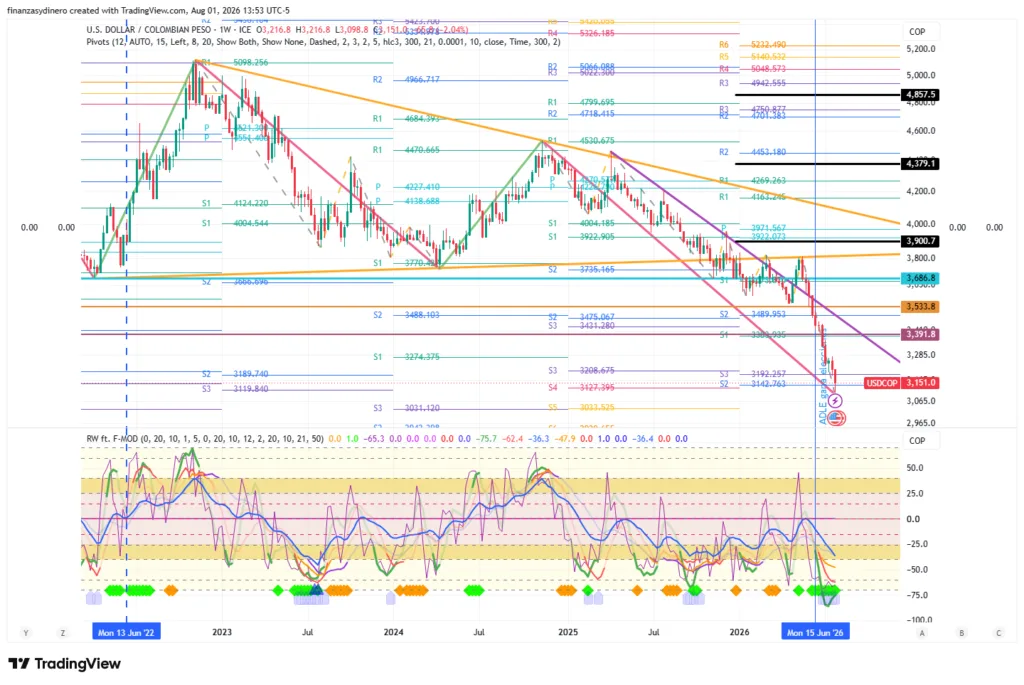
Task: Click the A marker on time axis
Action: [x=922, y=633]
